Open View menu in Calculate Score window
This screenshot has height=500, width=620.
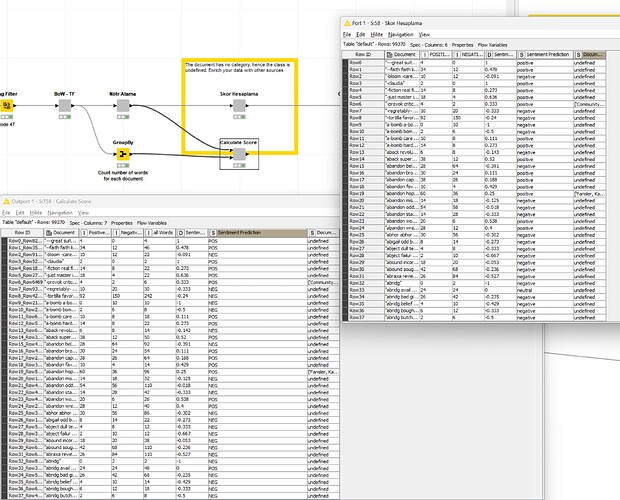tap(83, 213)
